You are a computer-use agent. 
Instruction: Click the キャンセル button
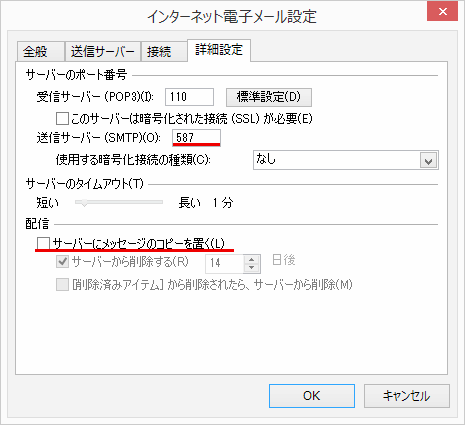point(407,396)
